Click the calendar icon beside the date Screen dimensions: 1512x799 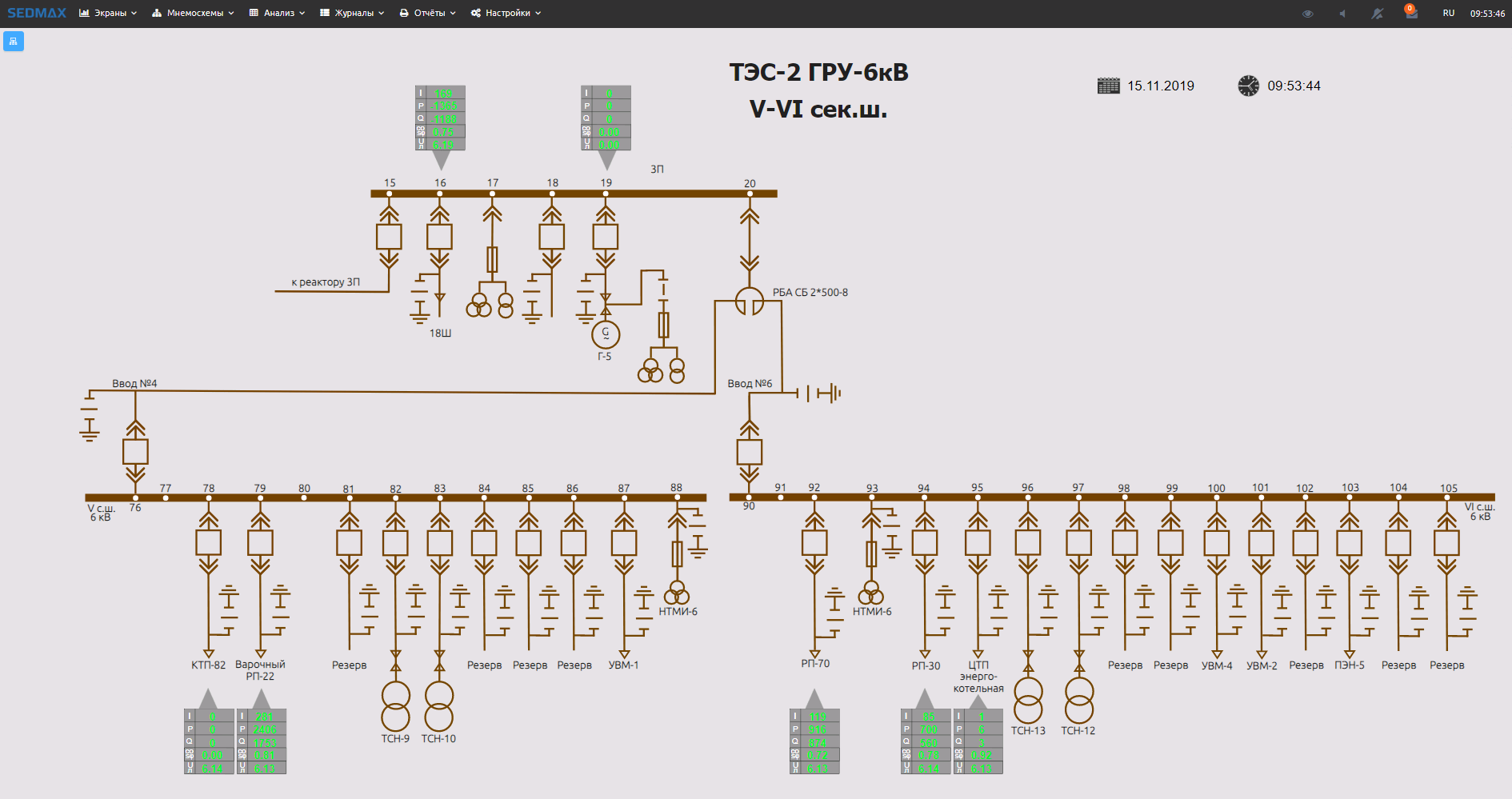coord(1108,86)
